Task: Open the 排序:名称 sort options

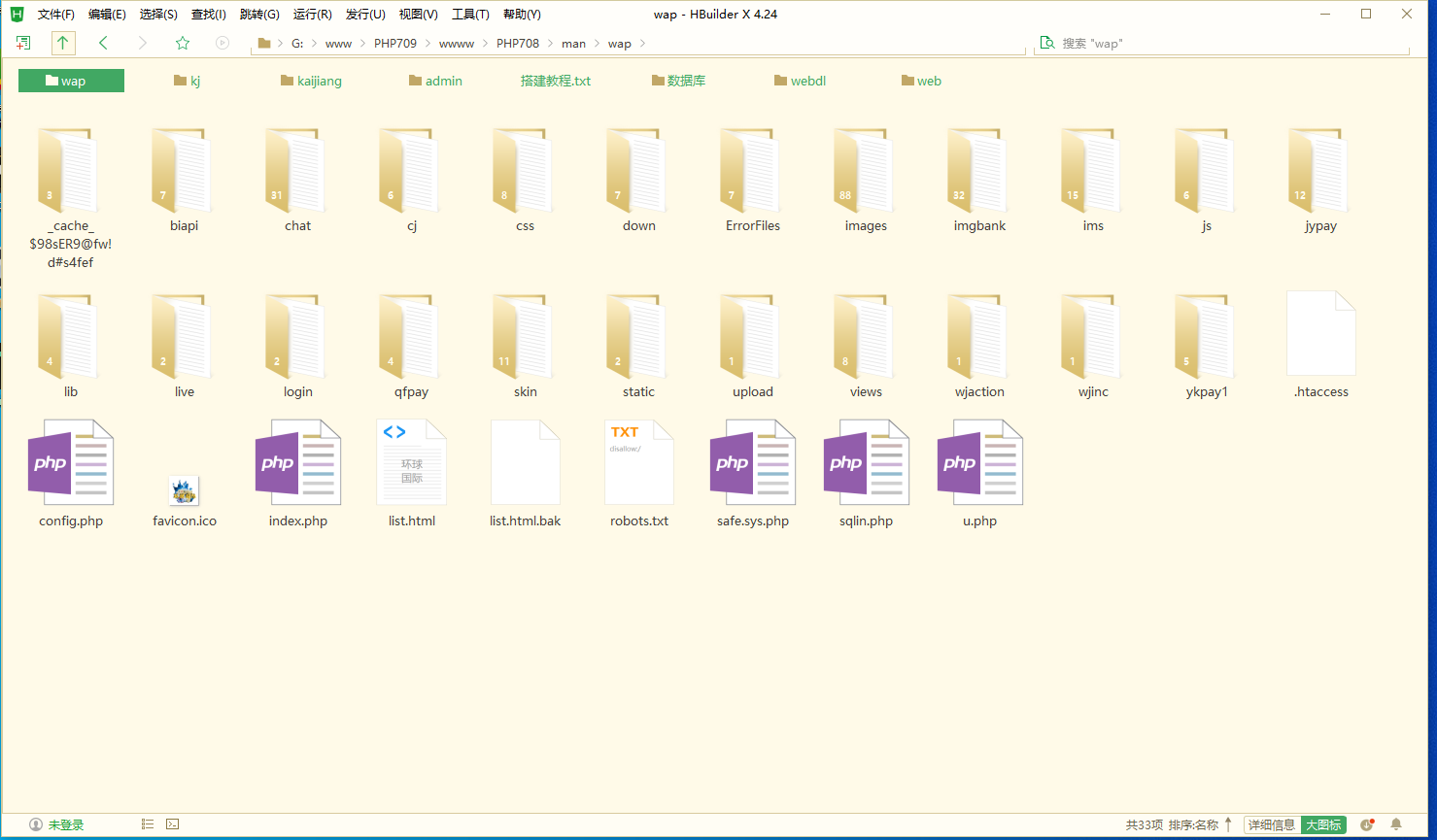Action: [x=1193, y=824]
